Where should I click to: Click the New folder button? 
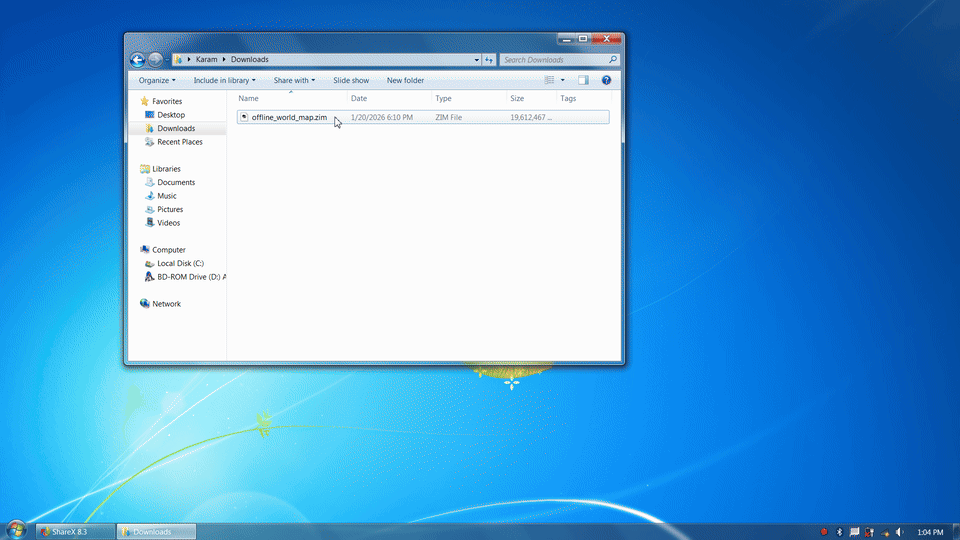click(405, 80)
